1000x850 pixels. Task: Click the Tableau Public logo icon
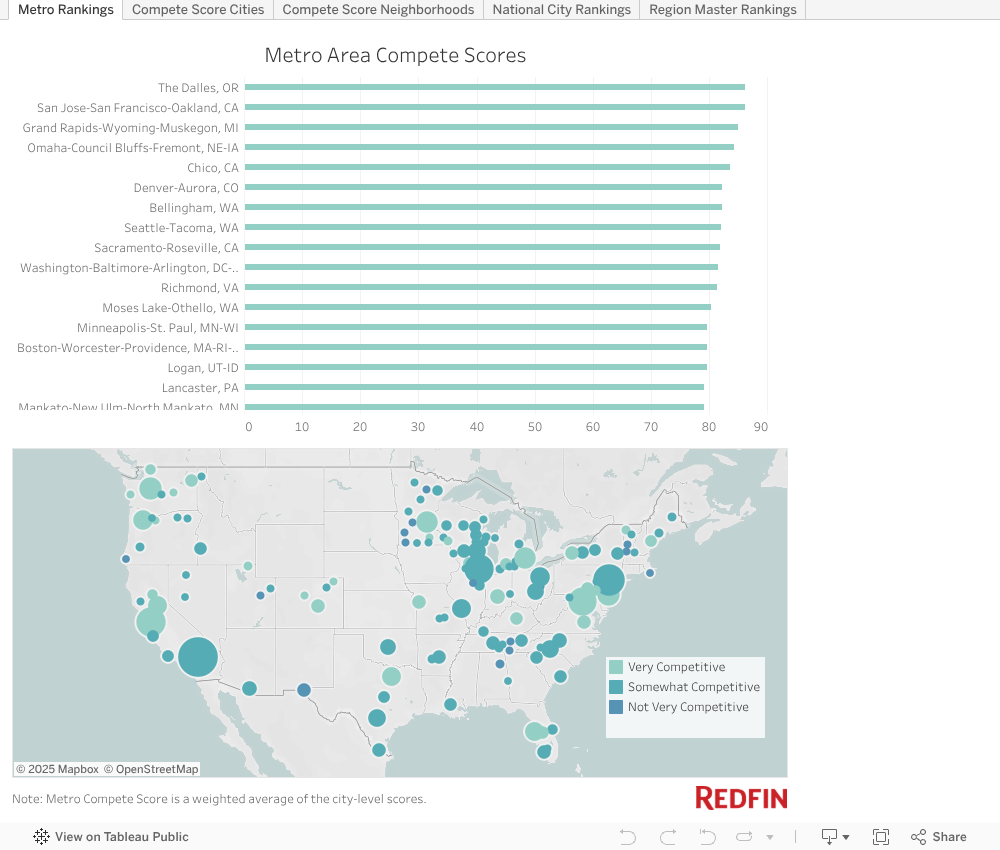42,837
